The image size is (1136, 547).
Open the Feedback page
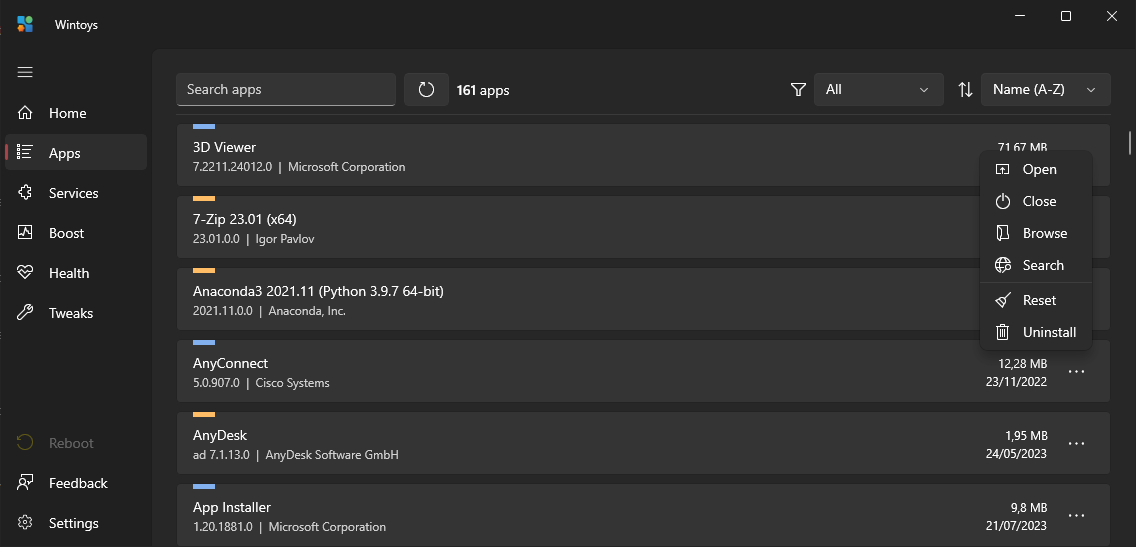(76, 483)
